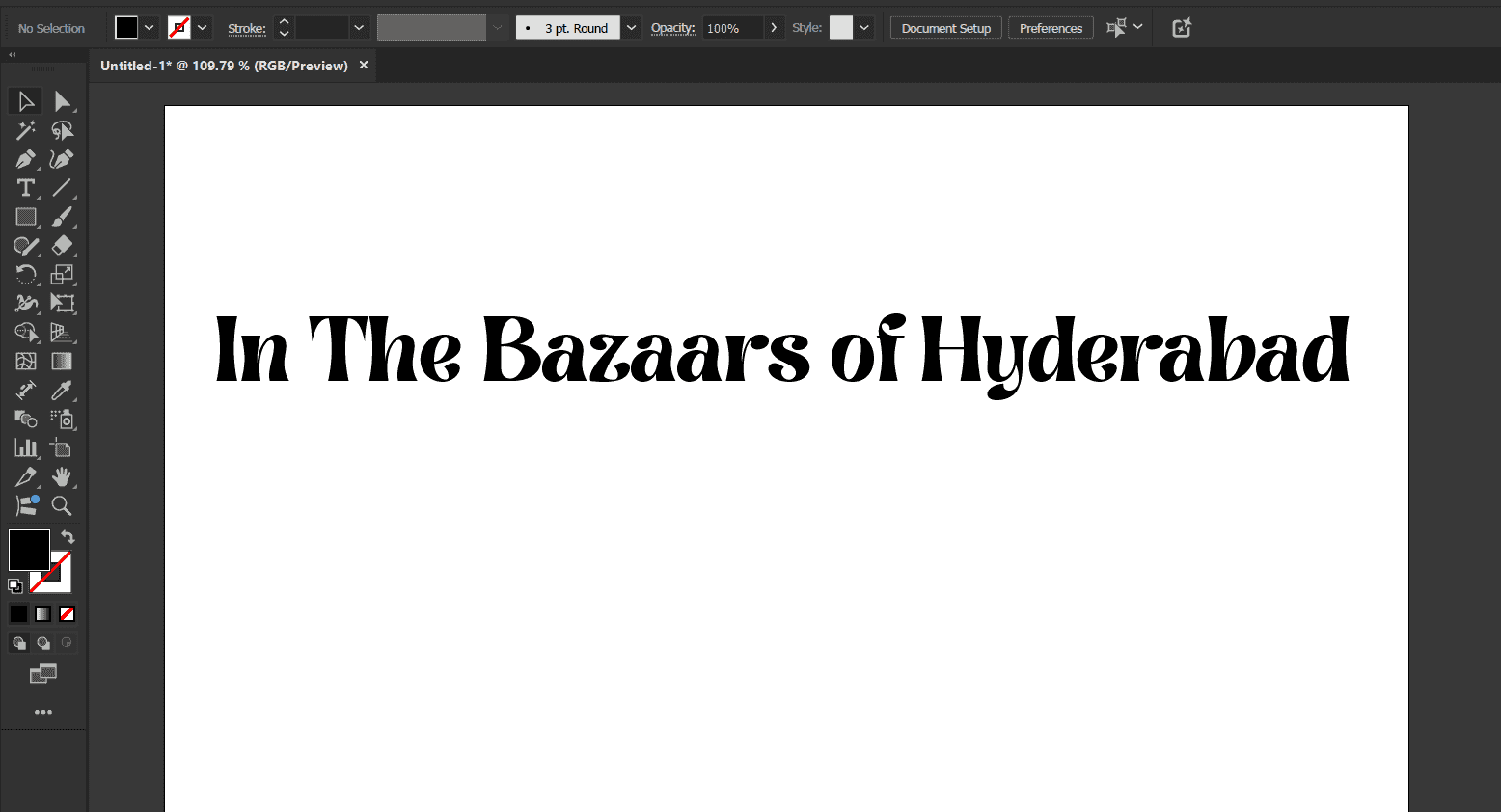Select the Free Transform tool
The height and width of the screenshot is (812, 1501).
[x=63, y=304]
